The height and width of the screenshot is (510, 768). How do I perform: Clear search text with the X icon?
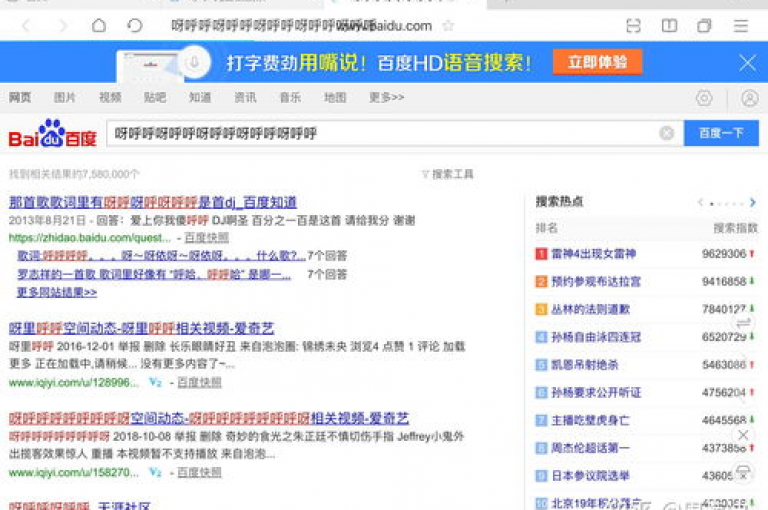click(667, 133)
